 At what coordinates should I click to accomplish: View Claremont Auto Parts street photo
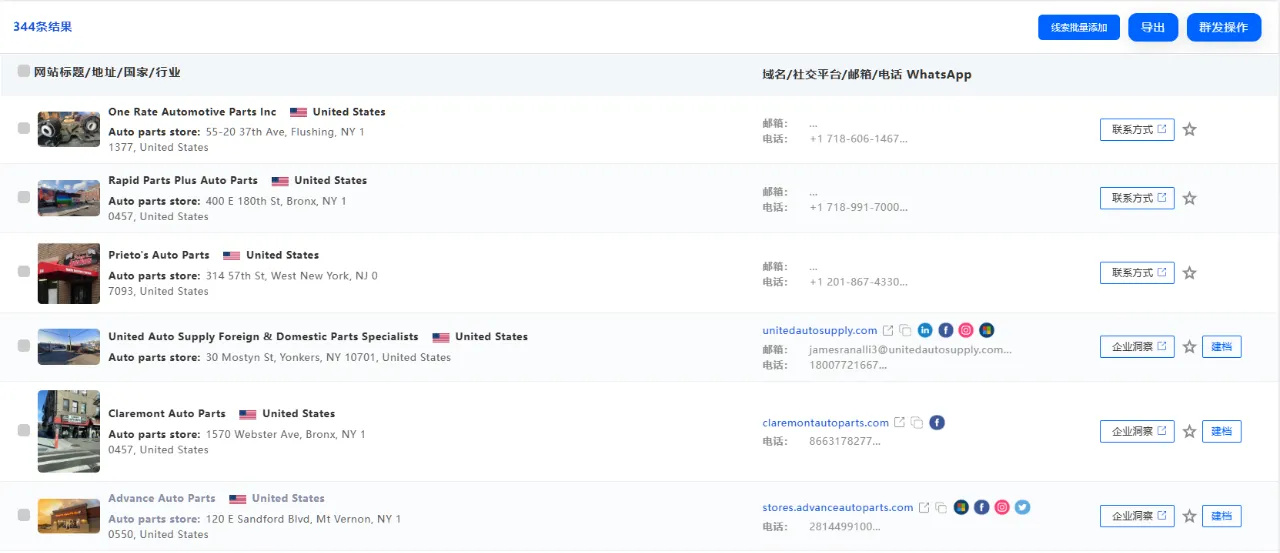(x=69, y=431)
